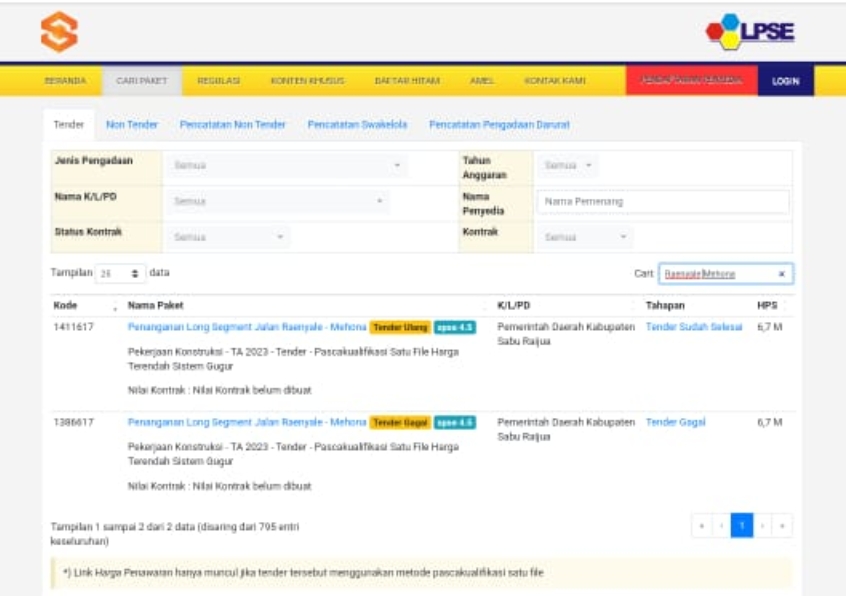Open the Status Kontrak dropdown
This screenshot has width=846, height=596.
click(x=228, y=237)
